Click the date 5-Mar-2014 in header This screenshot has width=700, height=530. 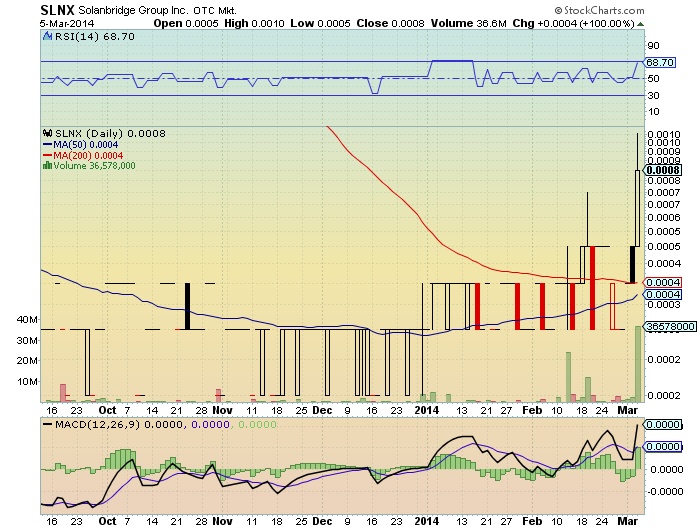pos(67,24)
